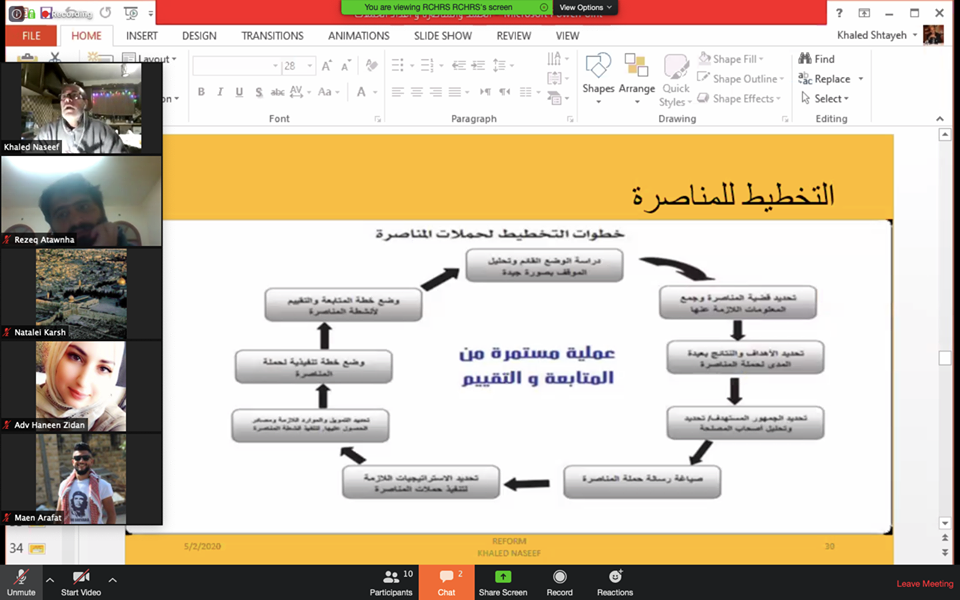Viewport: 960px width, 600px height.
Task: Open the Shapes gallery
Action: tap(598, 74)
